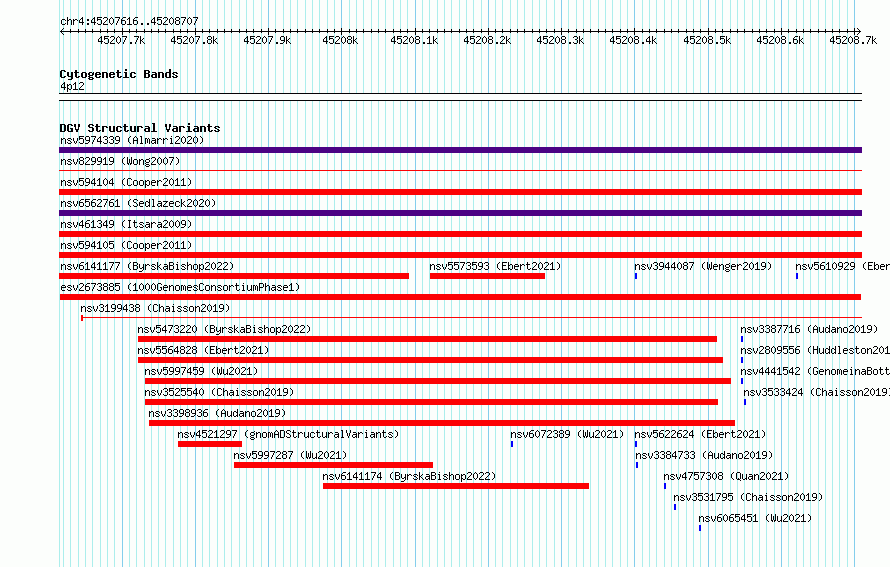This screenshot has height=567, width=890.
Task: Open nsv6072389 (Wu2021) label
Action: click(567, 434)
